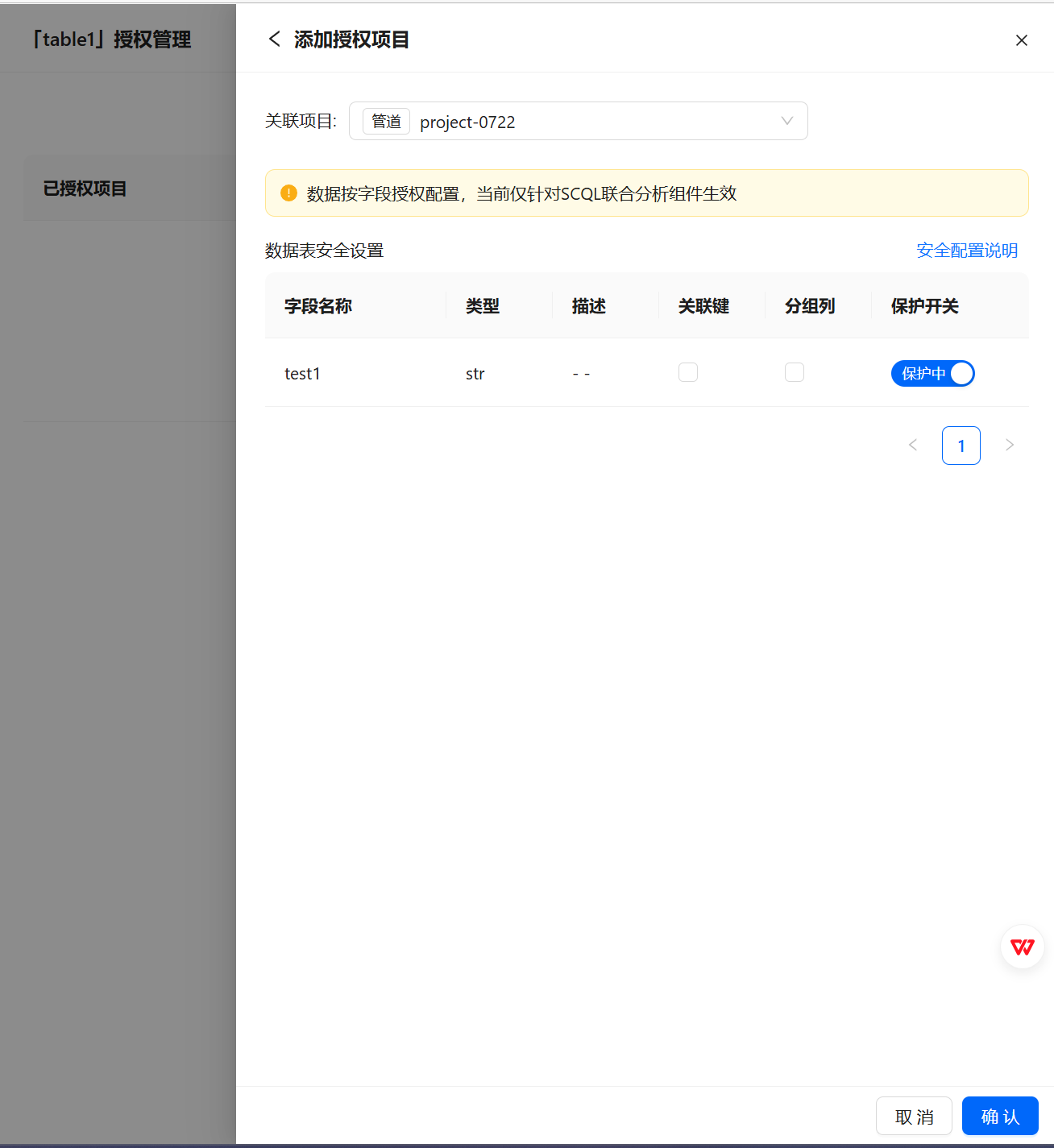Click the 确认 button

pos(1000,1116)
